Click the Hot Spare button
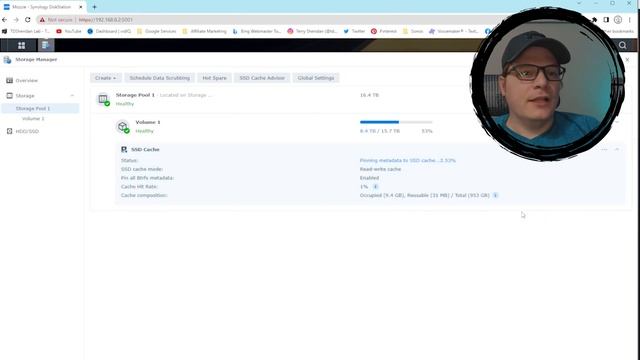640x360 pixels. (x=214, y=78)
